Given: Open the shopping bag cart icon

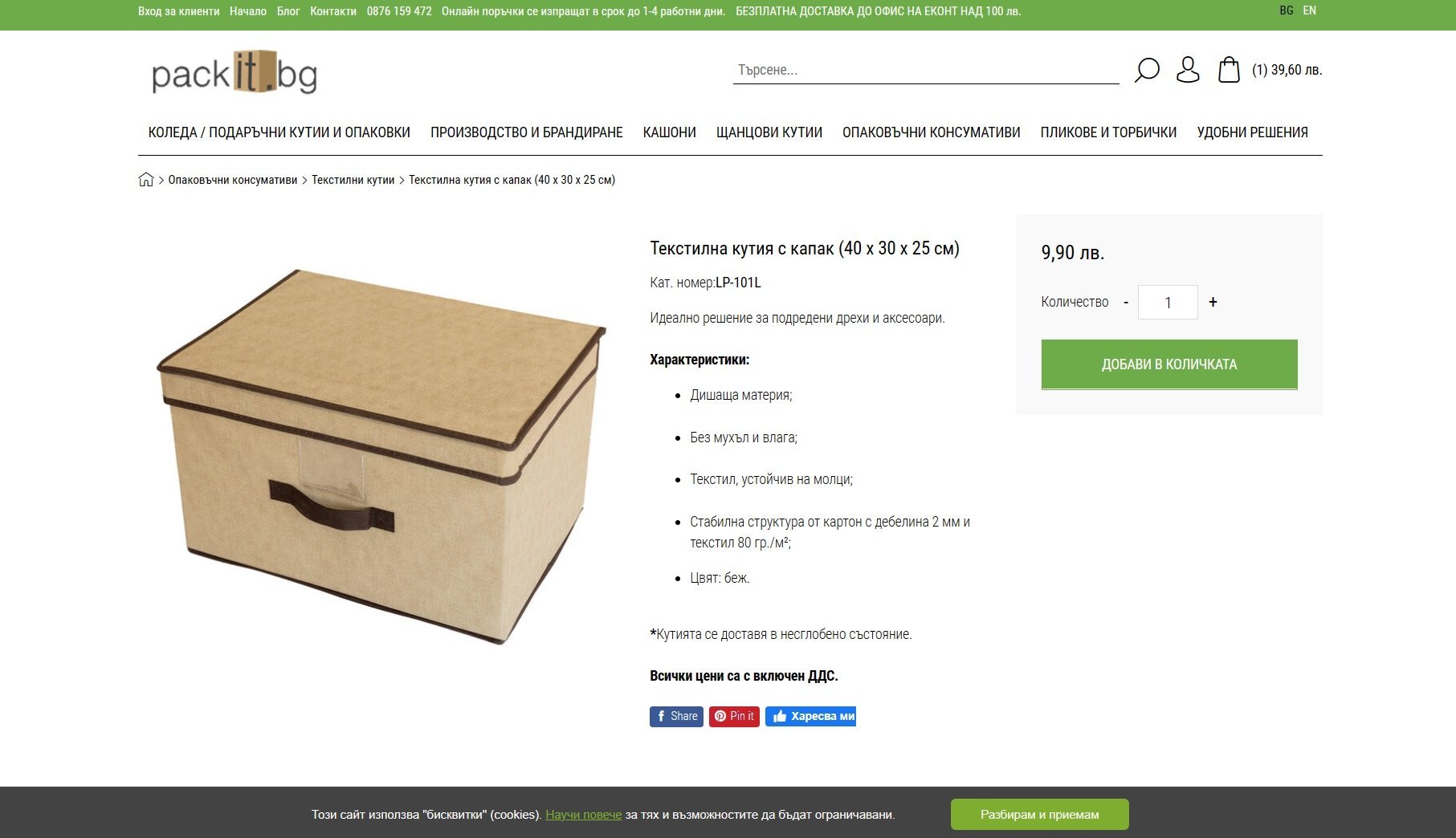Looking at the screenshot, I should pyautogui.click(x=1229, y=70).
